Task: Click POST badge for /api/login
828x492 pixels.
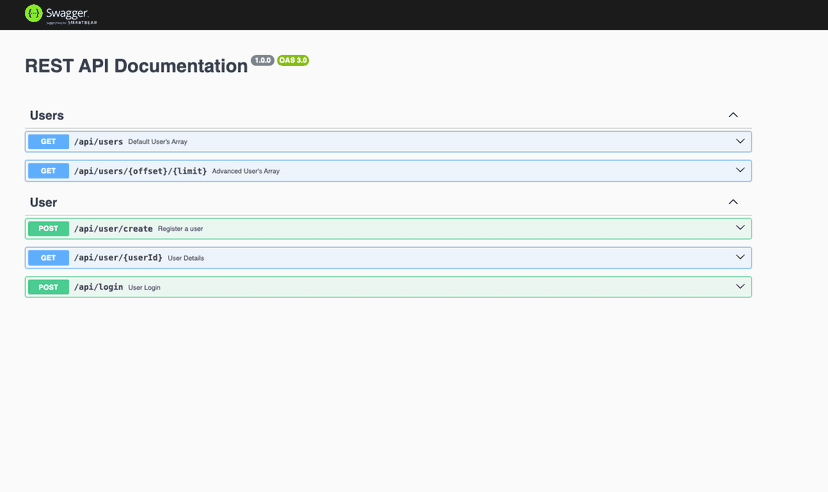Action: click(48, 287)
